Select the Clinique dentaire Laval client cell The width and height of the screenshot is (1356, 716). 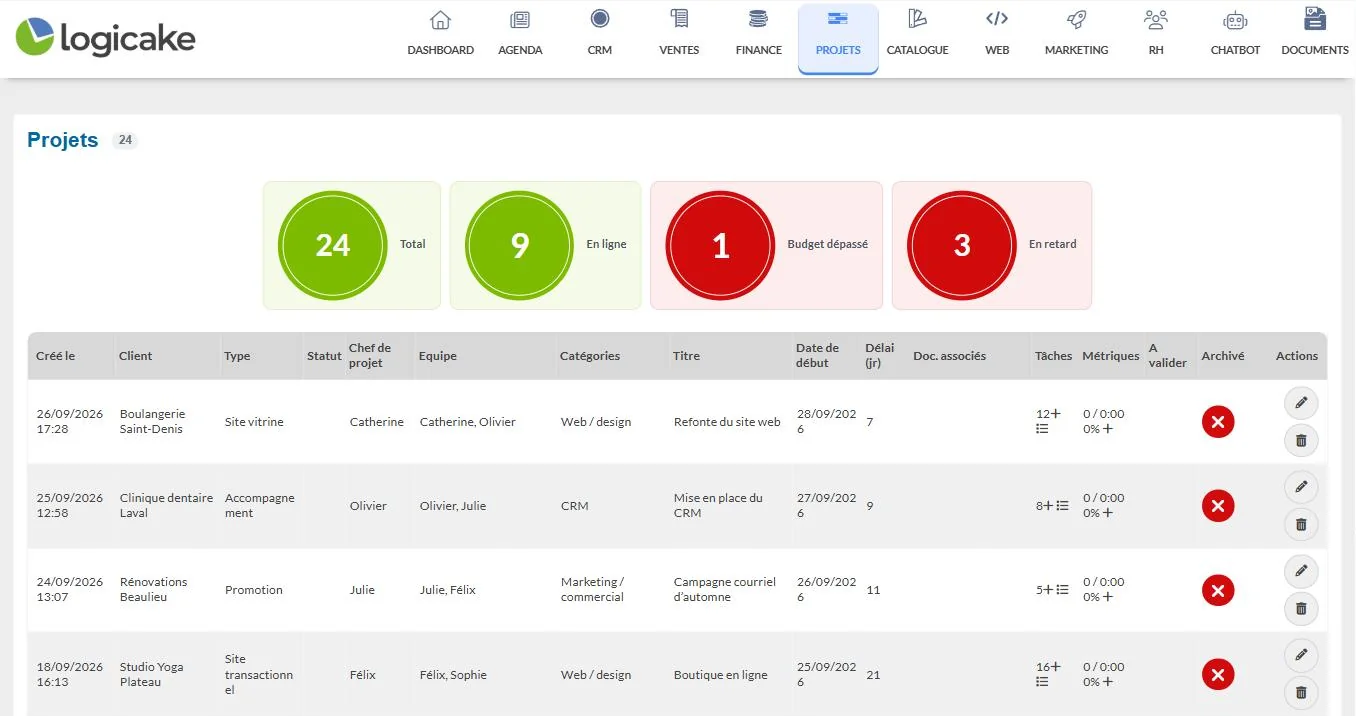(166, 506)
